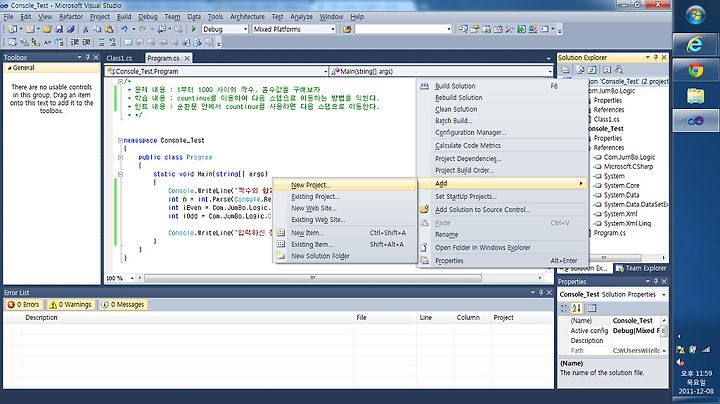Click the Open File folder icon
Viewport: 720px width, 404px height.
point(47,29)
